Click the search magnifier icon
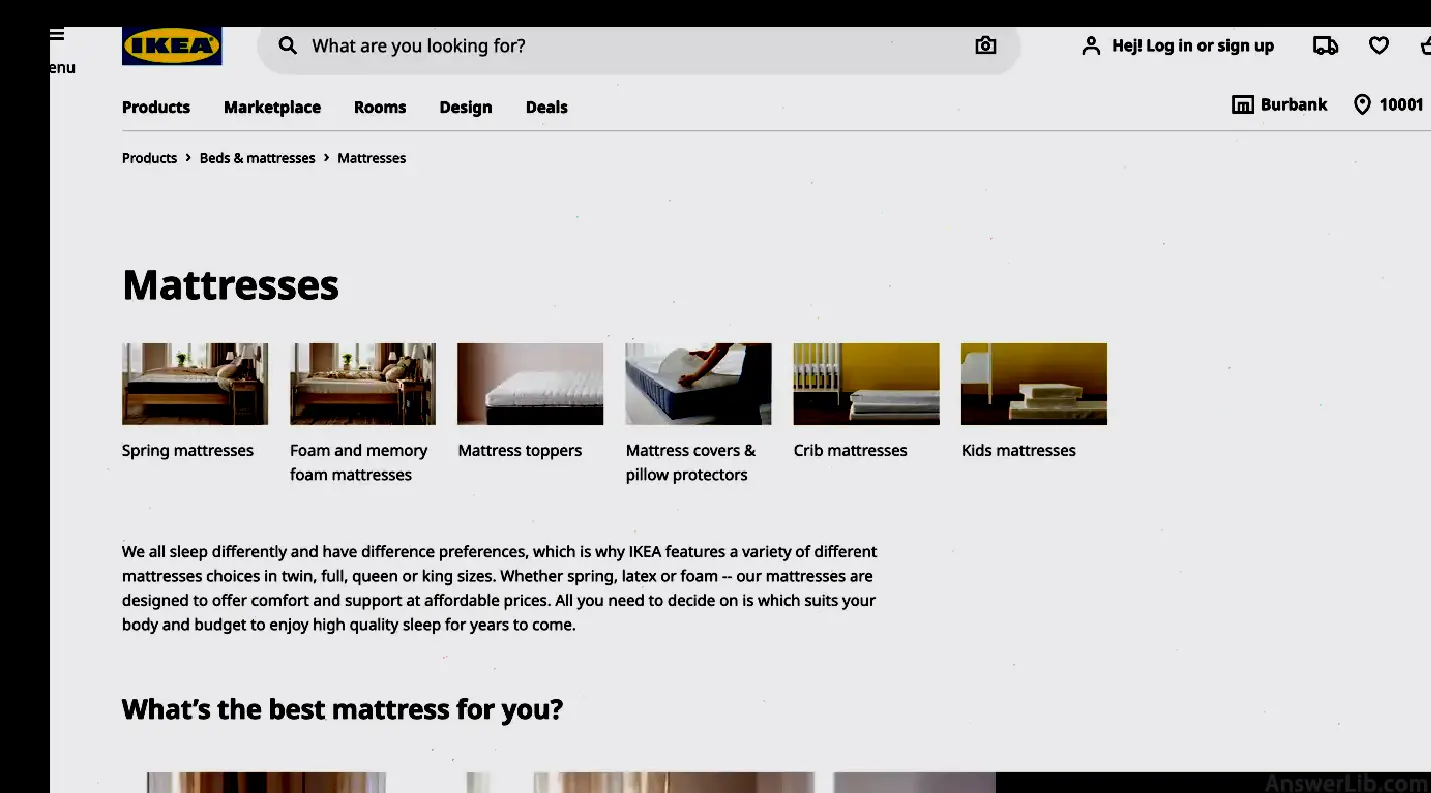This screenshot has width=1431, height=793. click(x=287, y=46)
